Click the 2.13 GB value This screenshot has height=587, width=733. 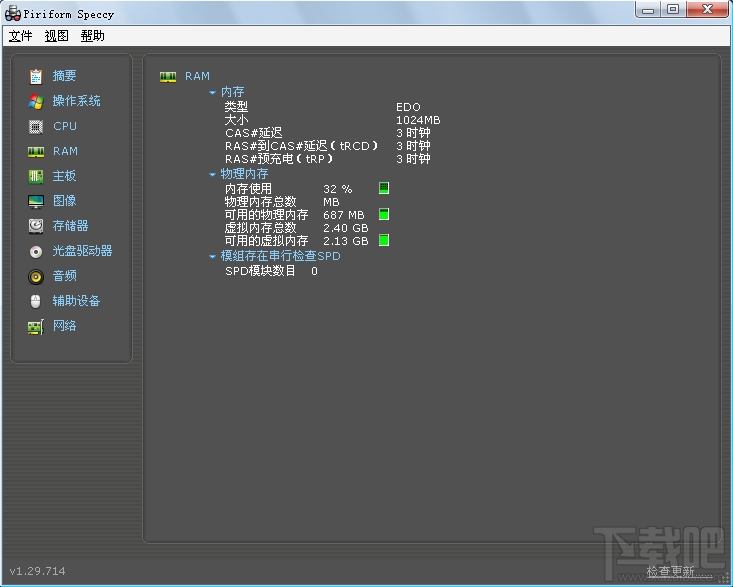(346, 241)
